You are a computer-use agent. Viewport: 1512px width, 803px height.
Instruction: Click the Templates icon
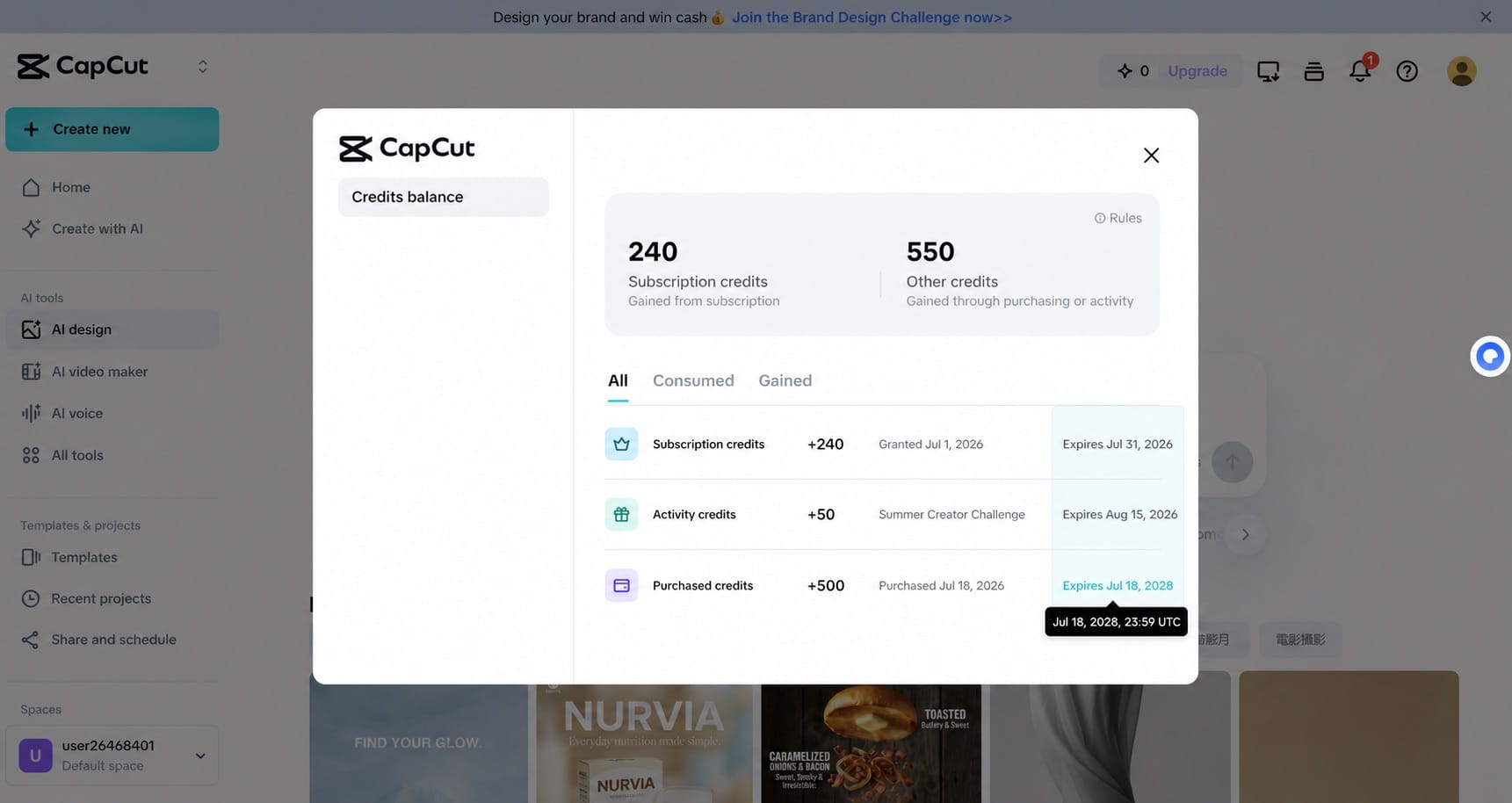tap(31, 557)
